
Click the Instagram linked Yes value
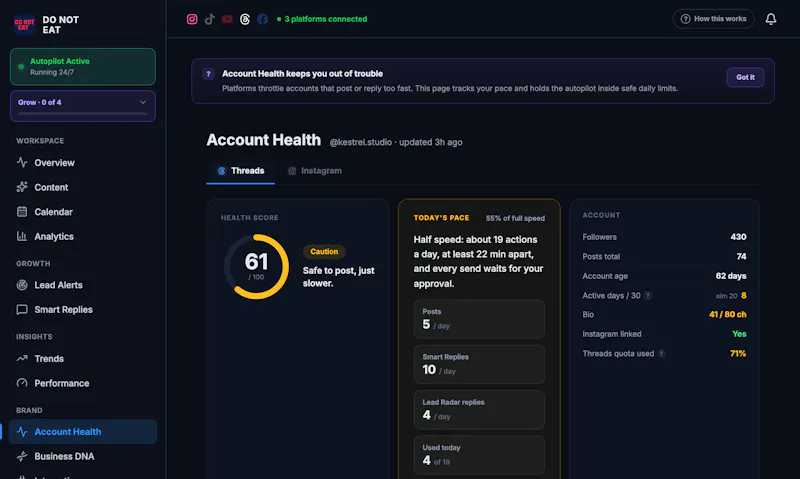(739, 334)
